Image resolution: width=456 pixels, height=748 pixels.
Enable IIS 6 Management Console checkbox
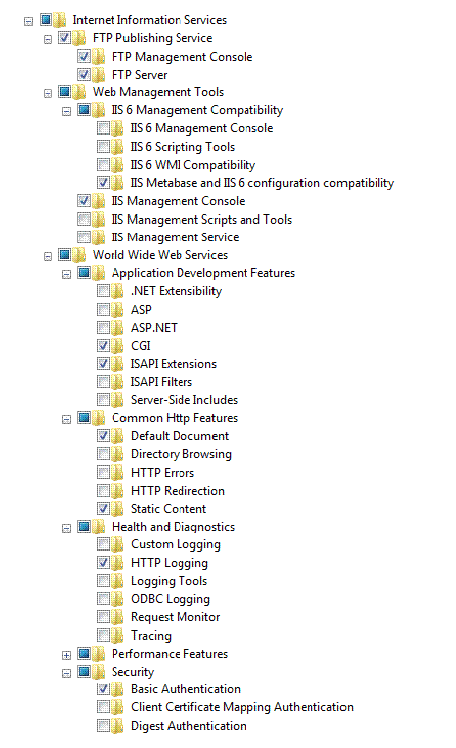click(x=103, y=127)
